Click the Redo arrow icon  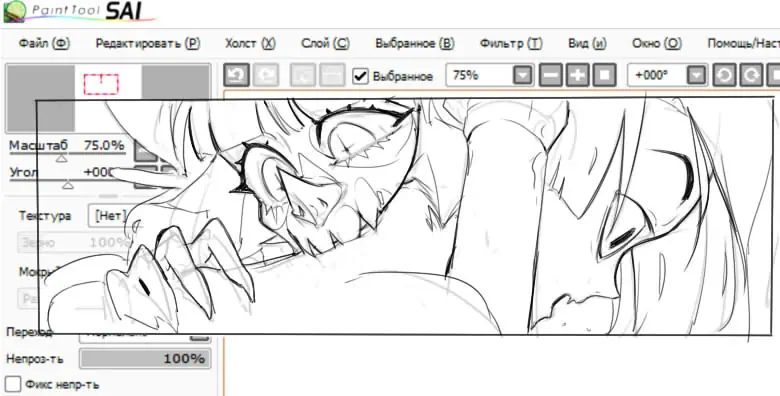(266, 76)
